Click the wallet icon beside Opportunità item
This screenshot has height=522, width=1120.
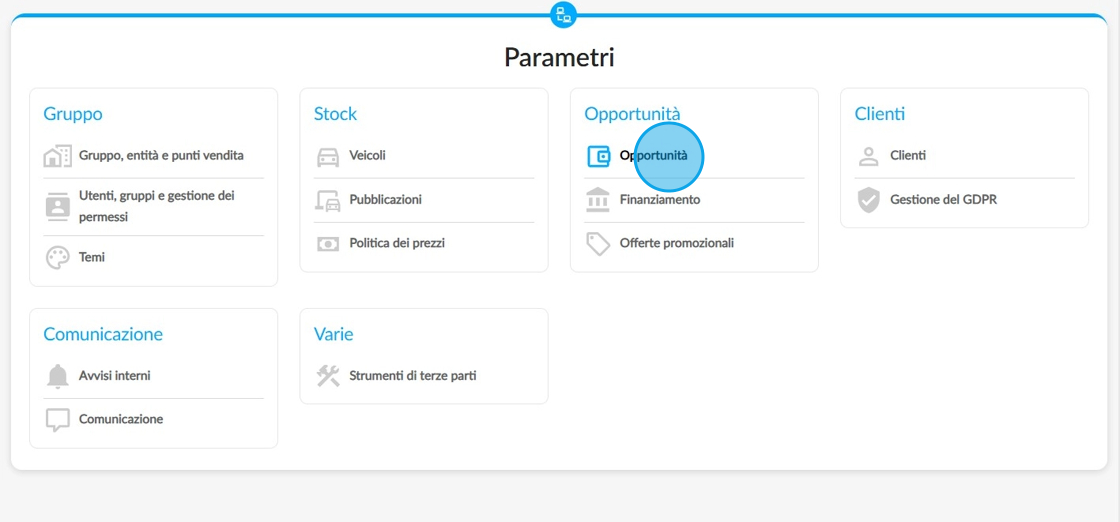click(x=598, y=156)
